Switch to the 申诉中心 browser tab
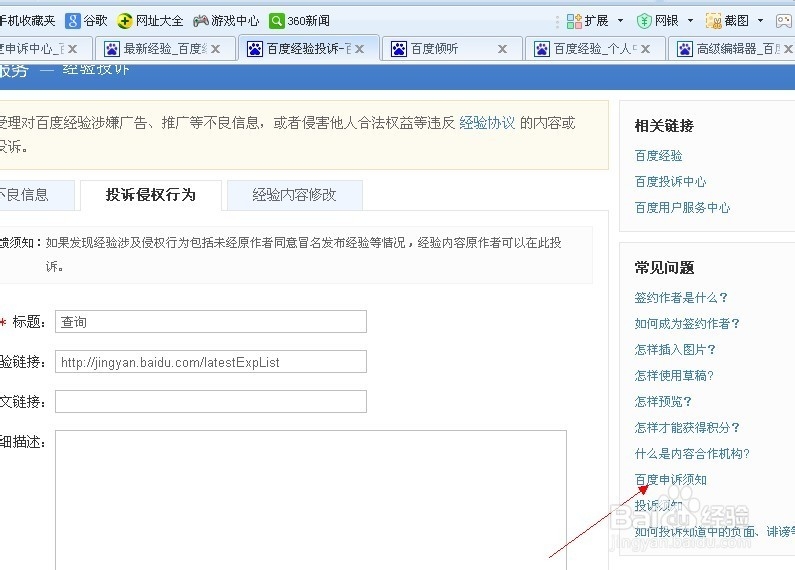 pyautogui.click(x=31, y=49)
